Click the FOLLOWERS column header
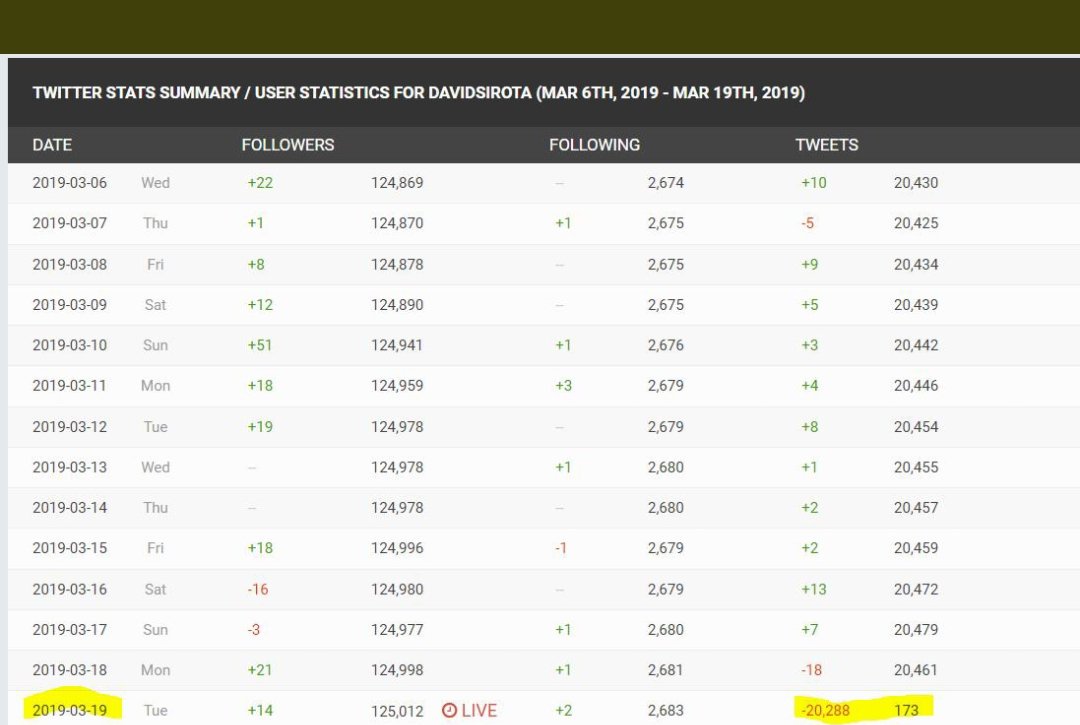This screenshot has width=1080, height=725. (x=288, y=145)
